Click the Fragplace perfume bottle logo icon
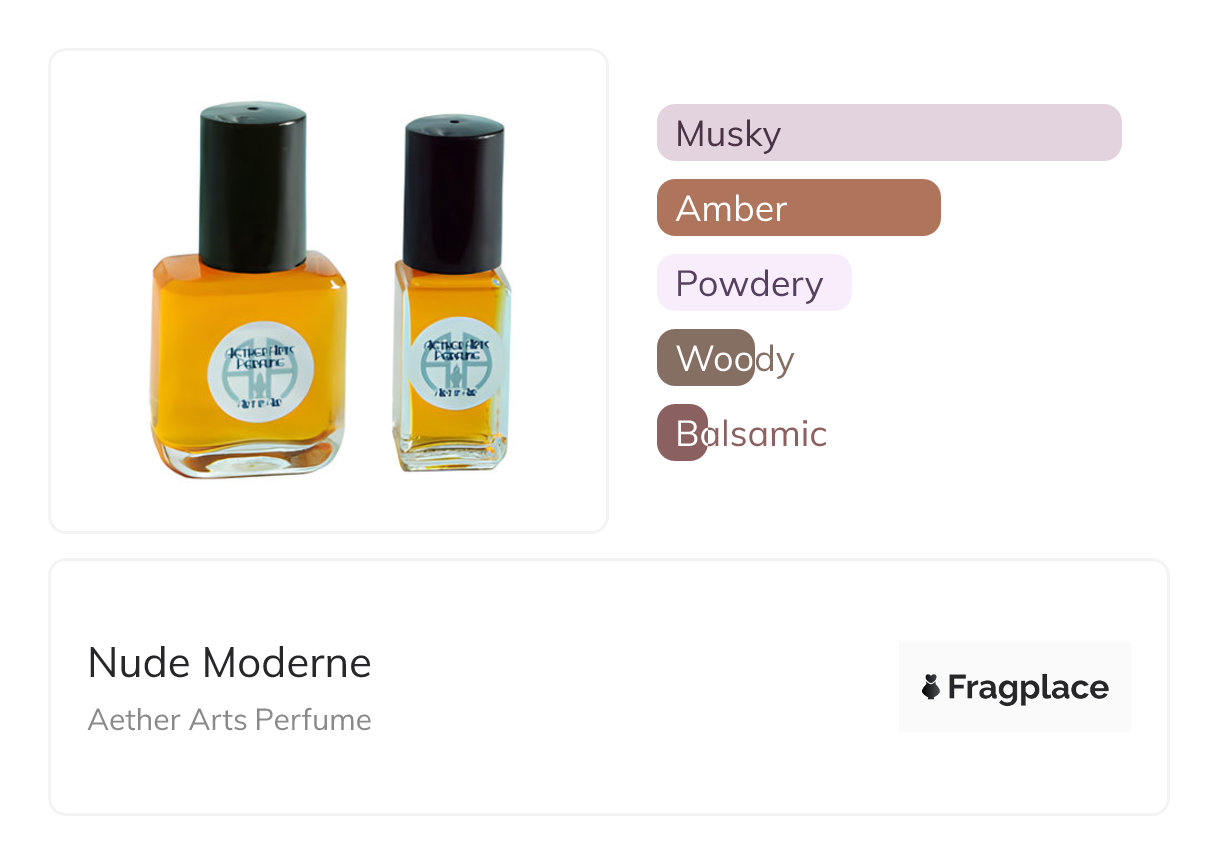Viewport: 1218px width, 864px height. 931,687
